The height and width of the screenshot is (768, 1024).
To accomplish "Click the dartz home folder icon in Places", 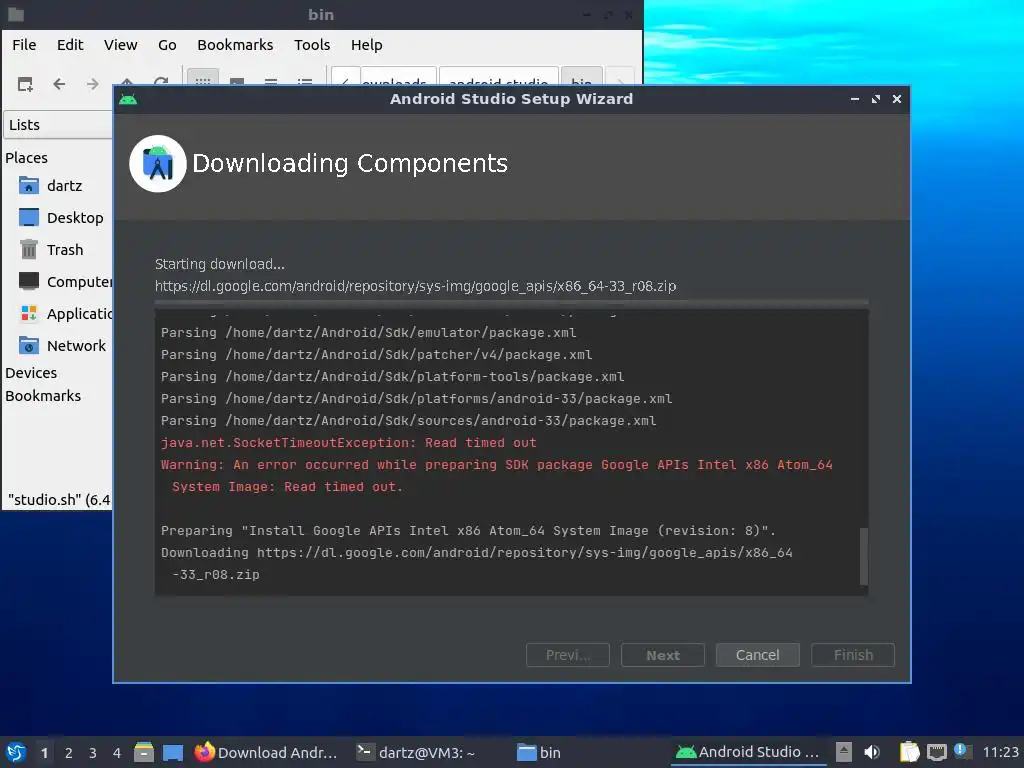I will [x=29, y=185].
